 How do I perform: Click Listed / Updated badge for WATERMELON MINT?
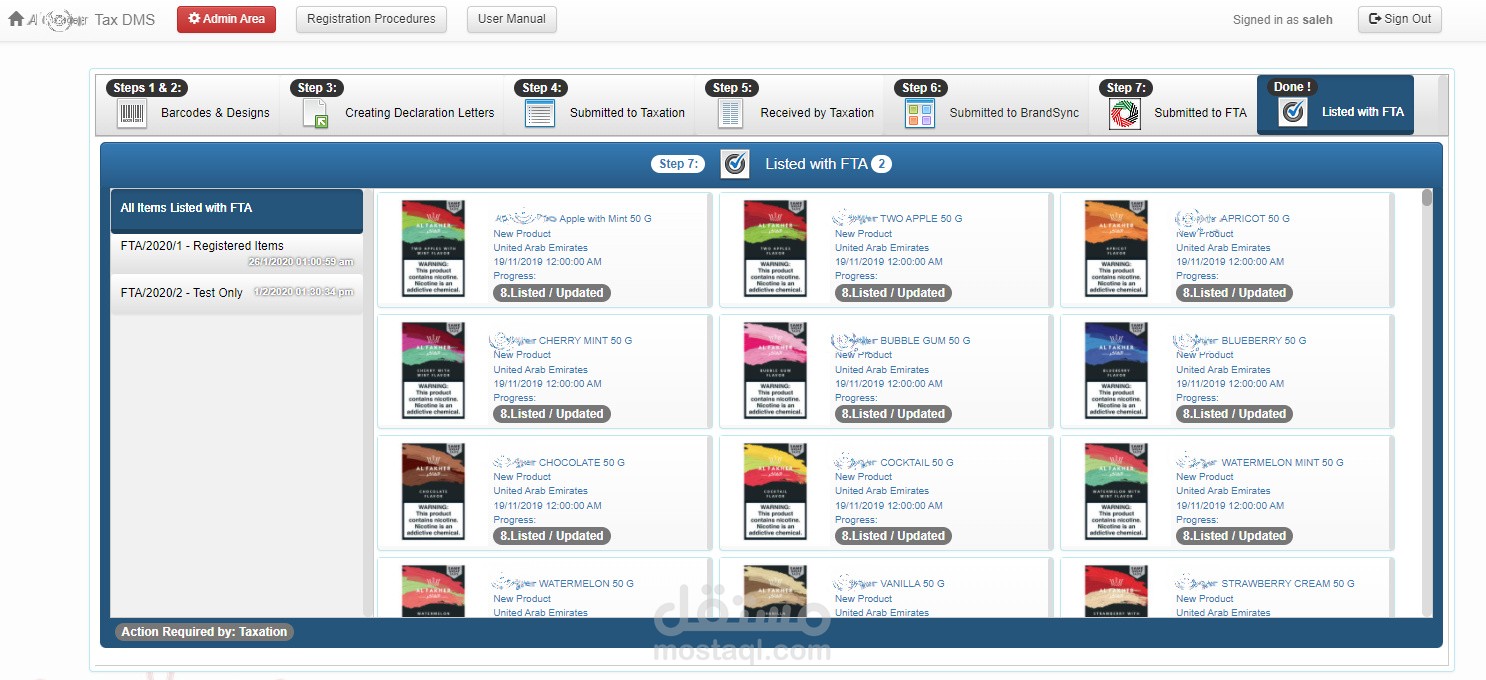pyautogui.click(x=1234, y=536)
